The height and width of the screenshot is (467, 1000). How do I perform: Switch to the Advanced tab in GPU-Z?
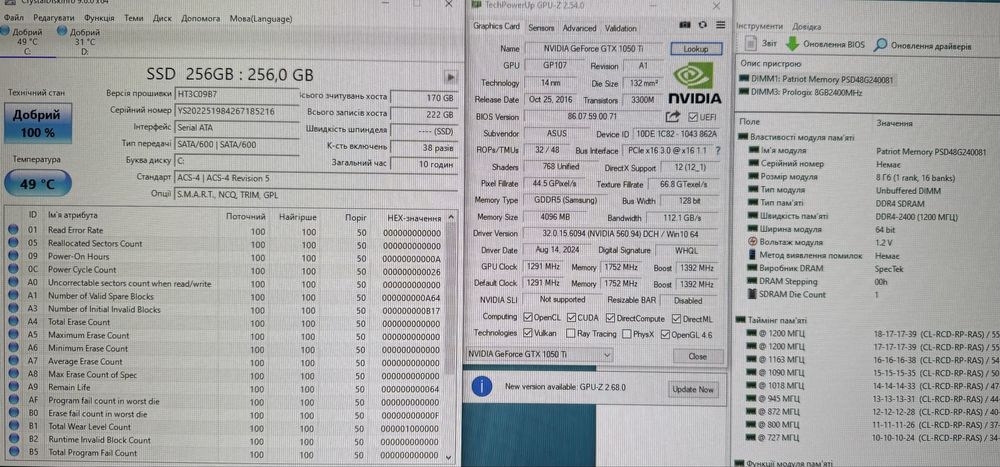pyautogui.click(x=579, y=28)
